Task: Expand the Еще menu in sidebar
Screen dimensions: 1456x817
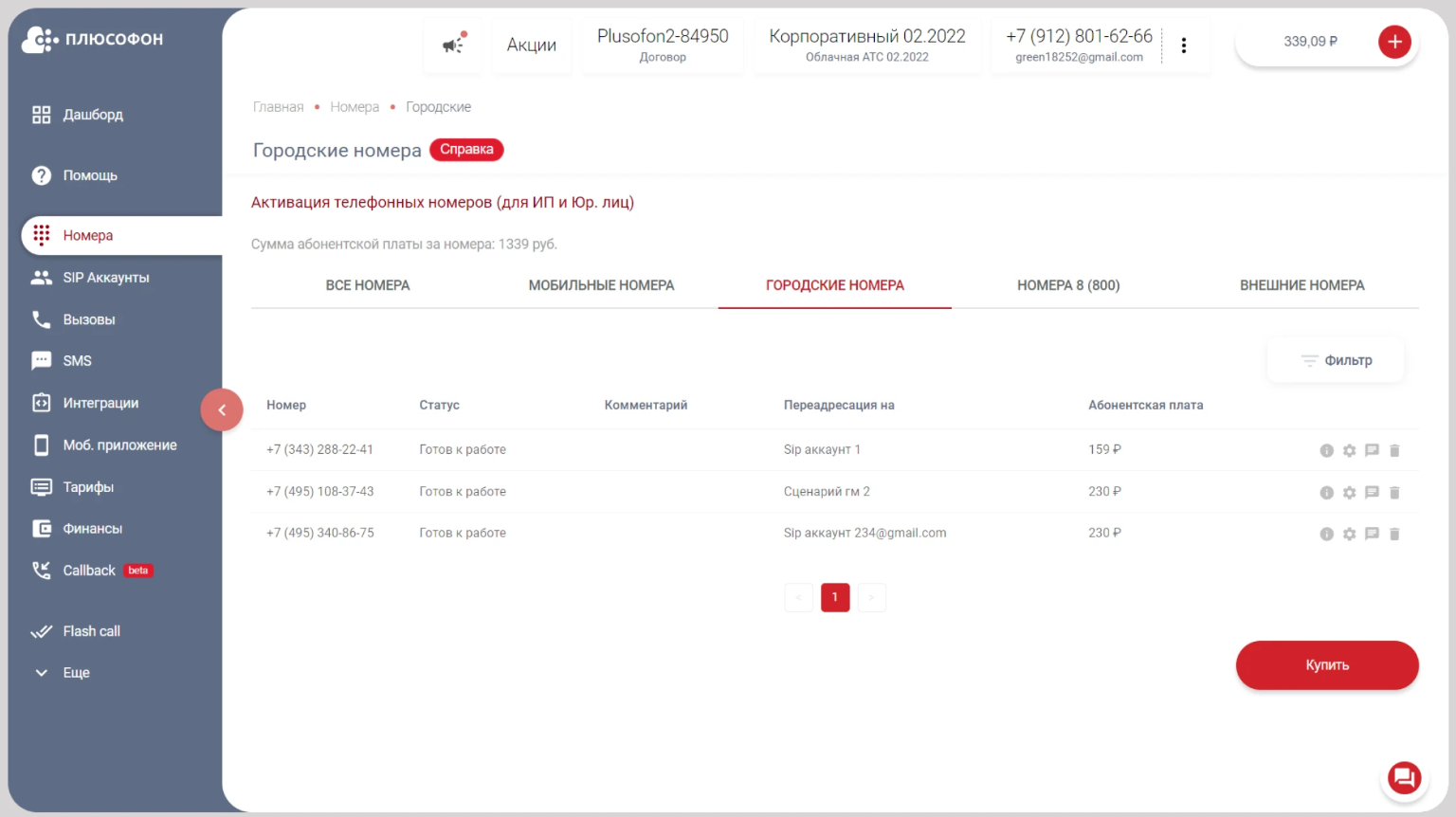Action: coord(41,672)
